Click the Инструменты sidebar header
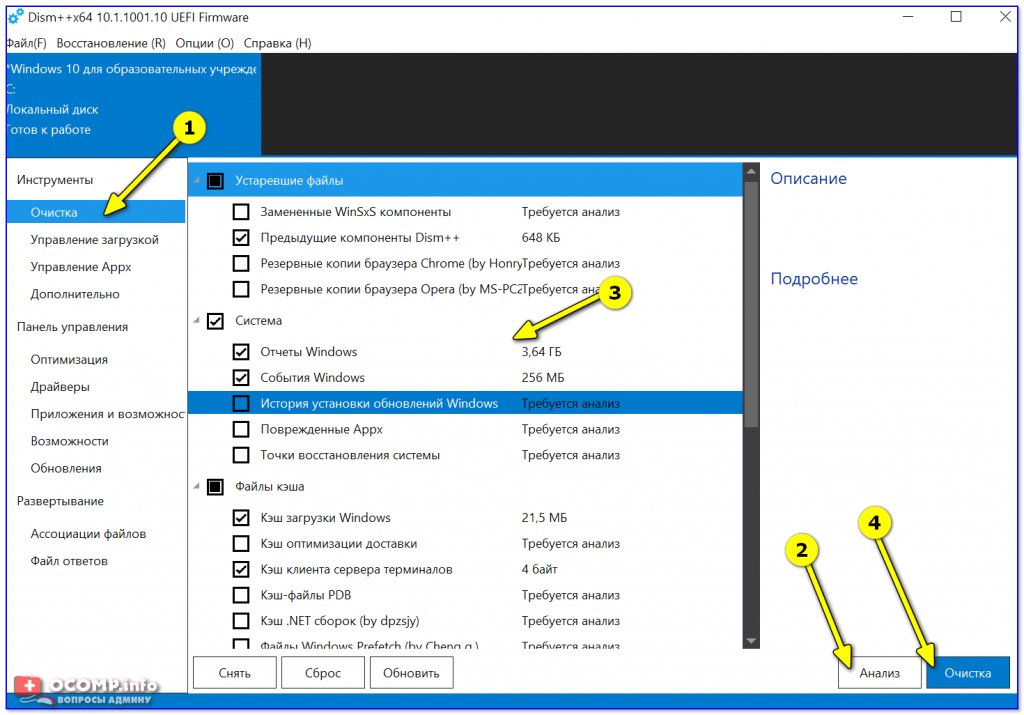 55,180
